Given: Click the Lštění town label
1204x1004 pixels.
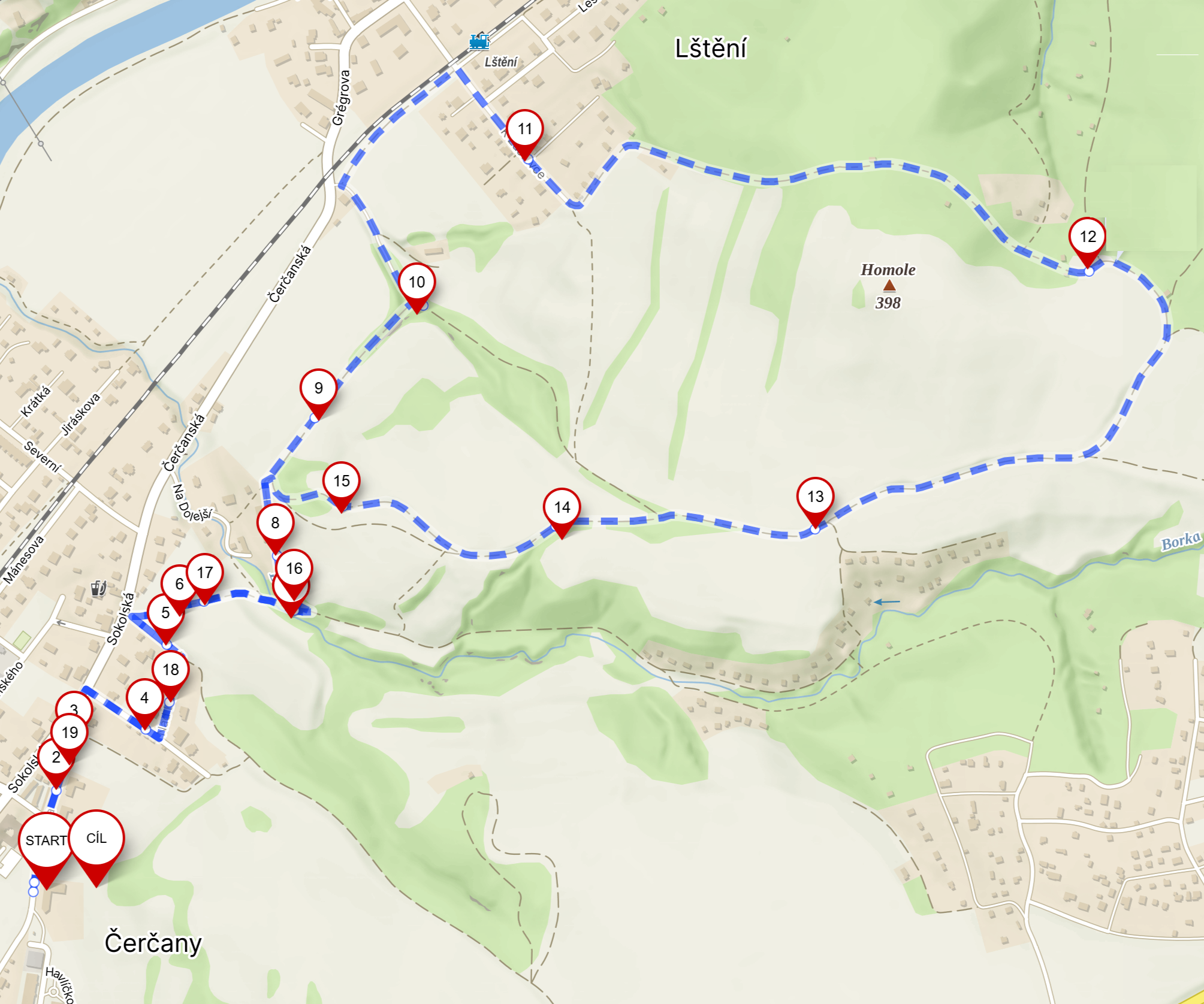Looking at the screenshot, I should tap(711, 48).
